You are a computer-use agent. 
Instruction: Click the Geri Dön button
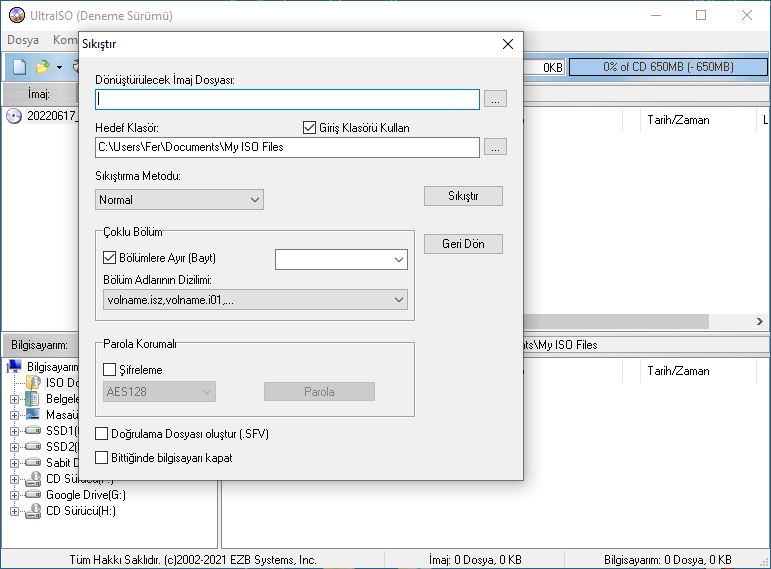(463, 244)
